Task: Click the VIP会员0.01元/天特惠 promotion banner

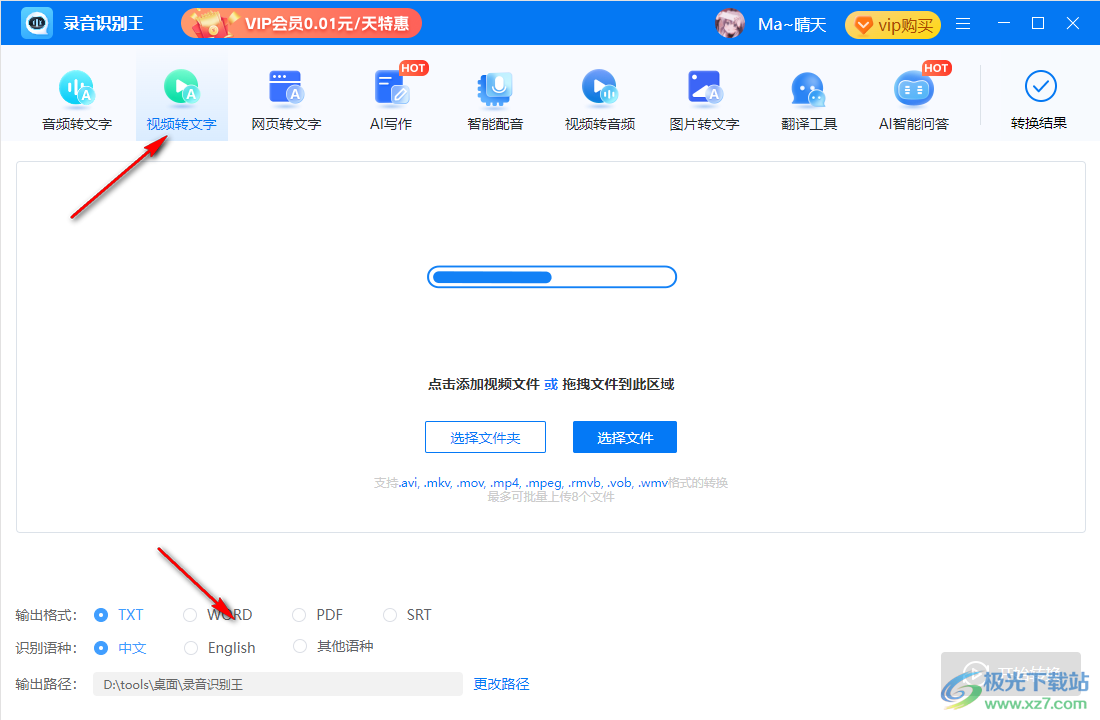Action: [301, 24]
